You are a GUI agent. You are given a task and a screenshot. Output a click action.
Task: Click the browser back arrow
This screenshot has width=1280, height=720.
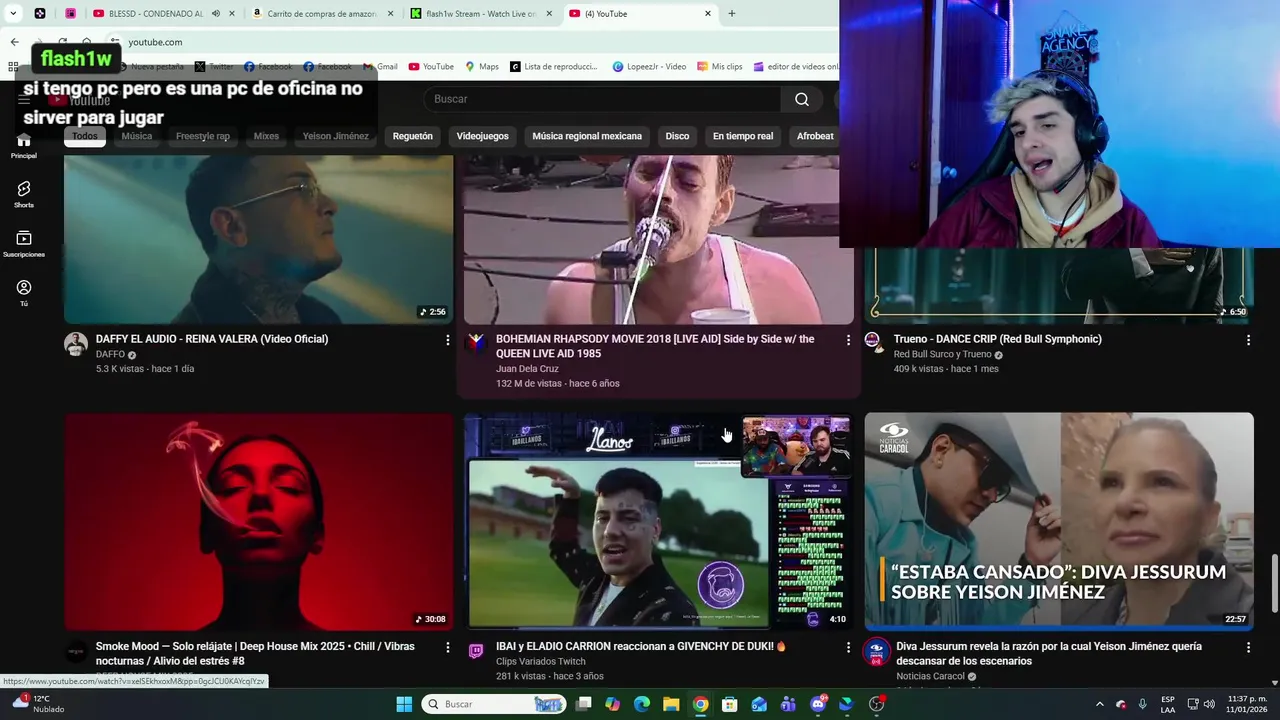pos(14,42)
